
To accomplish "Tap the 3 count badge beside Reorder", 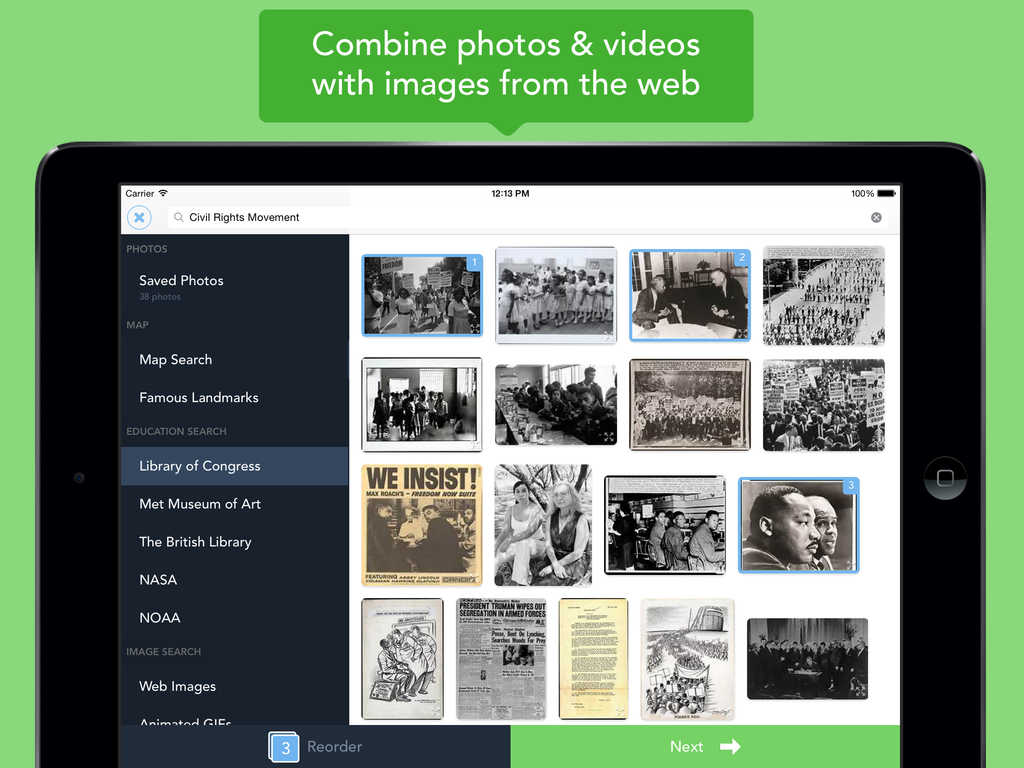I will click(284, 746).
